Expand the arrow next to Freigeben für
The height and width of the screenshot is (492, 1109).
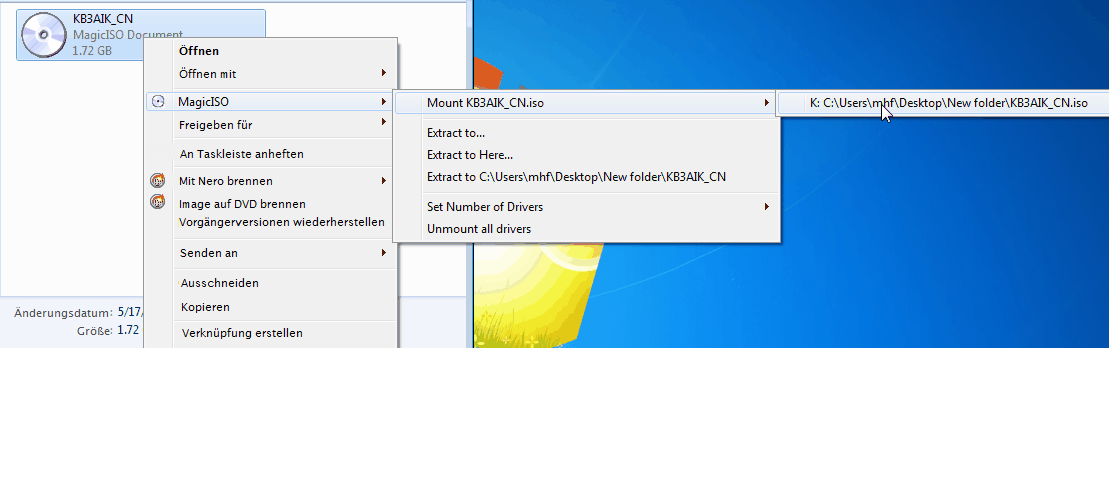[x=383, y=122]
